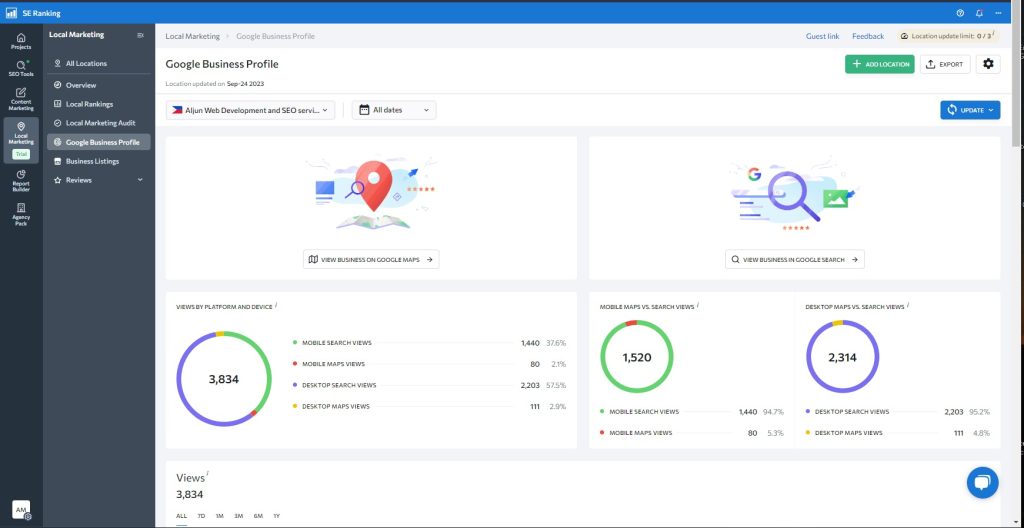Open Report Builder in the left rail
The image size is (1024, 528).
[x=21, y=181]
